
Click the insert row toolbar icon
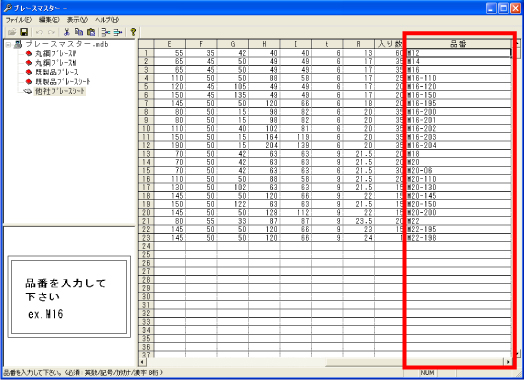pos(106,32)
